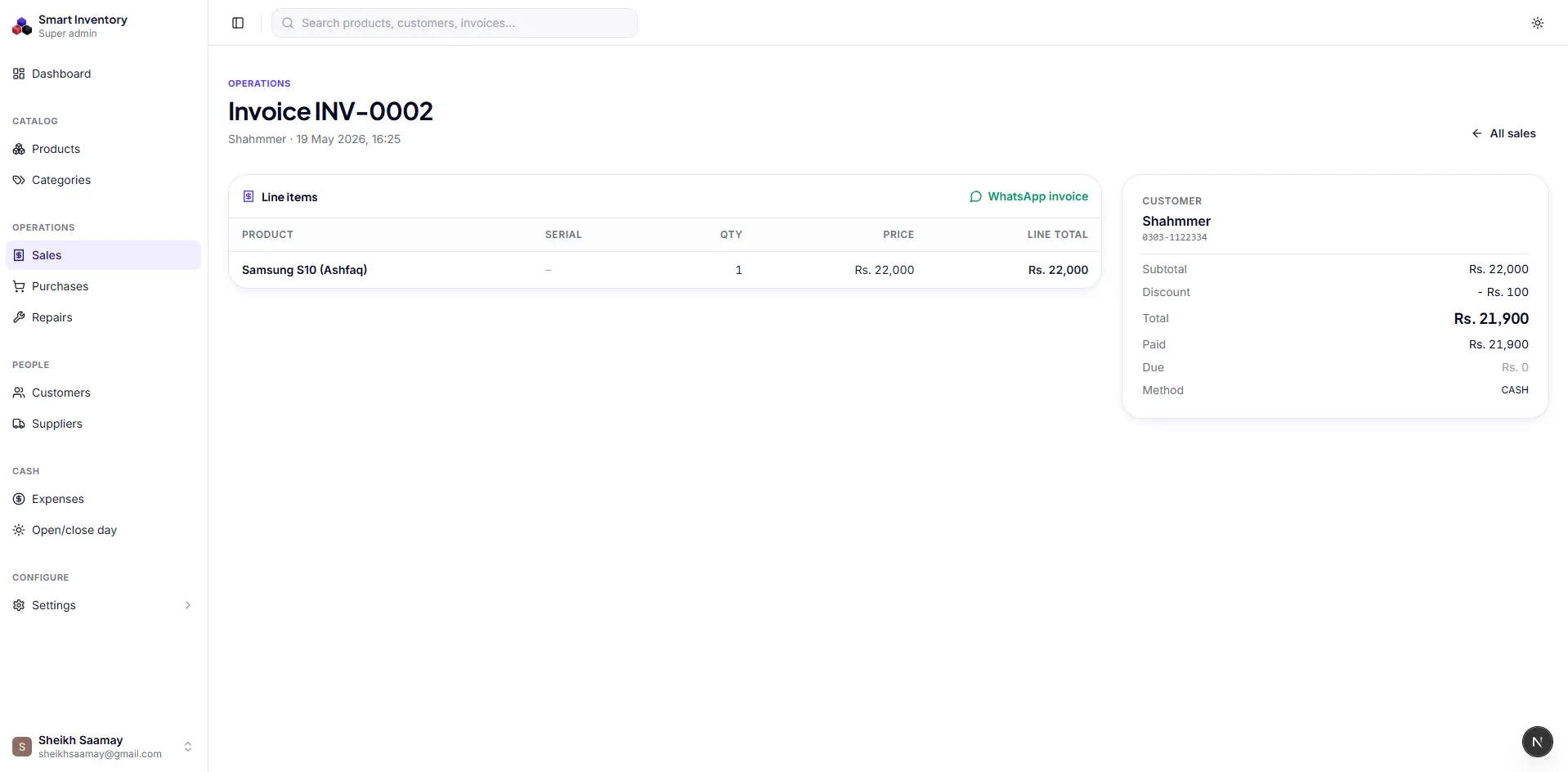Focus the search products, customers, invoices field
The height and width of the screenshot is (772, 1568).
pyautogui.click(x=455, y=23)
